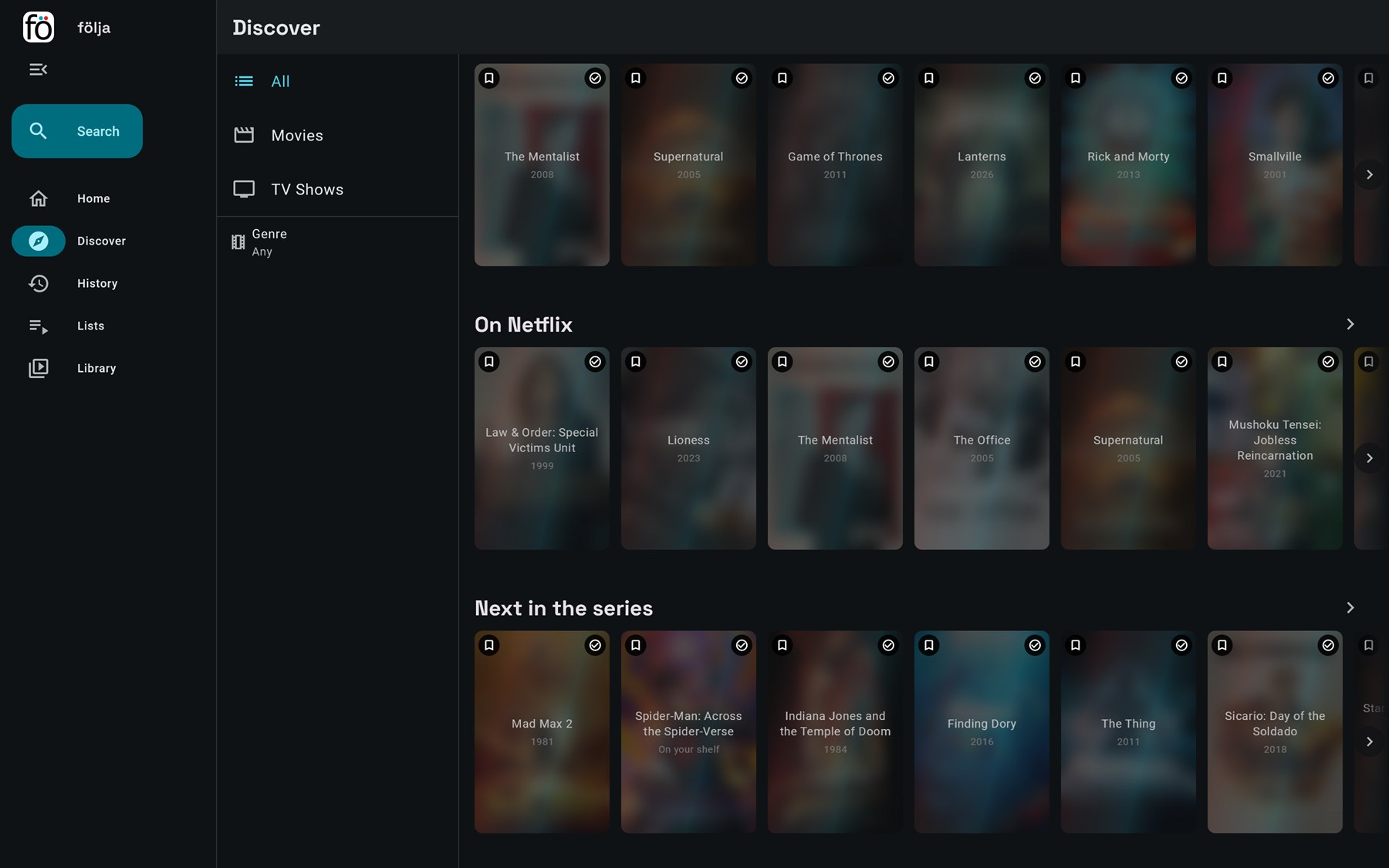Mark top-row Supernatural as watched
The height and width of the screenshot is (868, 1389).
[742, 78]
